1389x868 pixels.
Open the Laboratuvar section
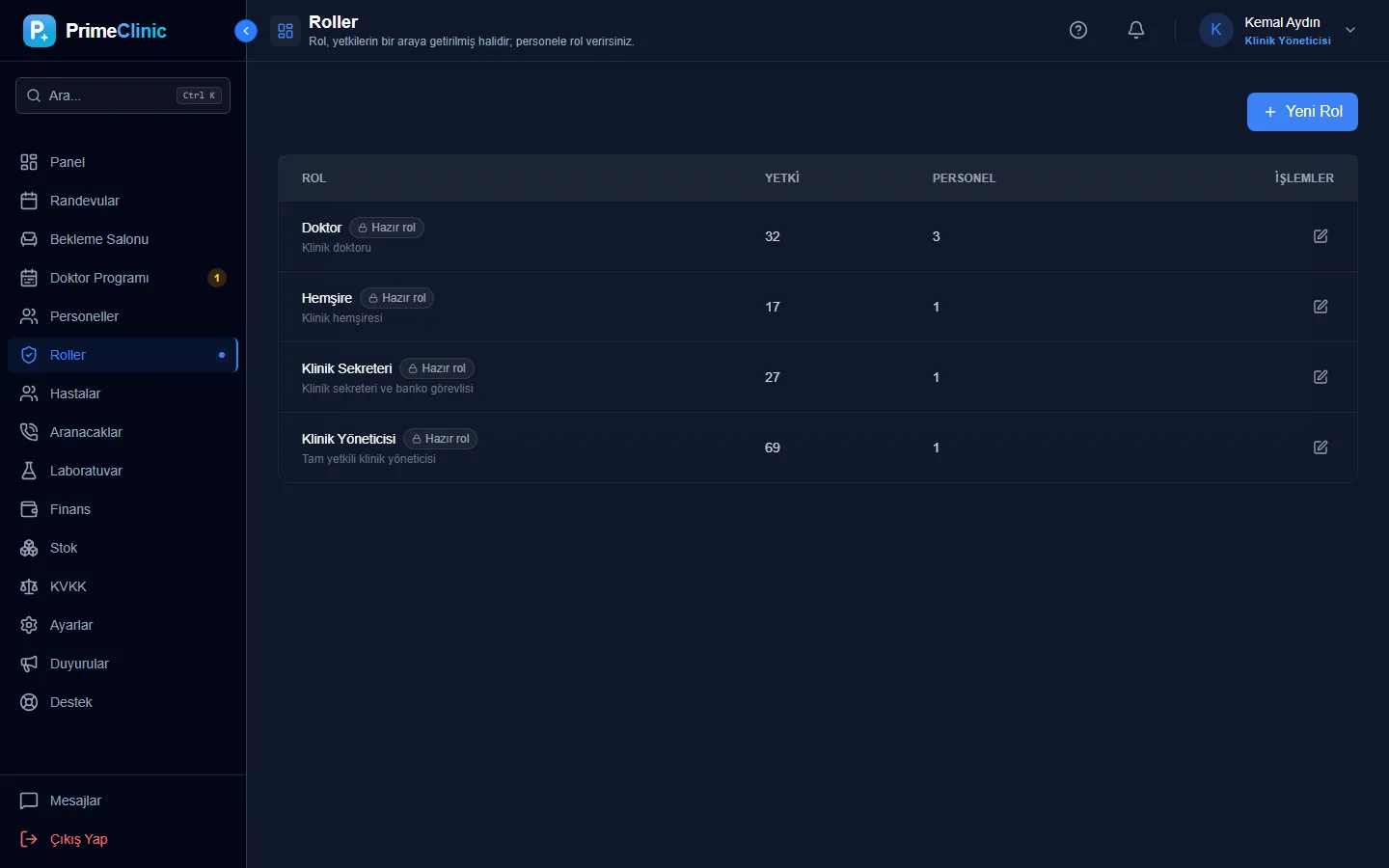click(x=123, y=471)
